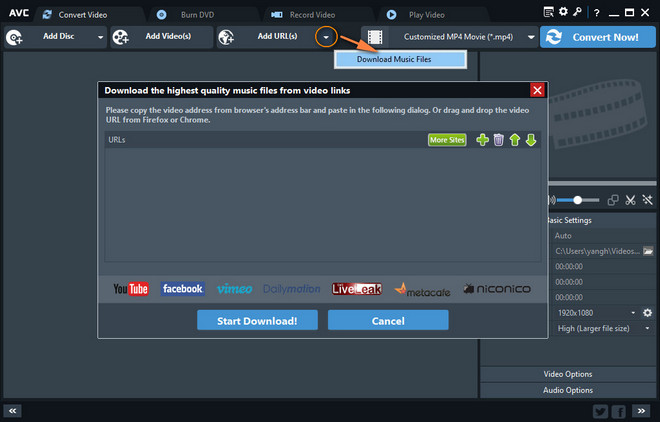Click the output folder browse icon
This screenshot has height=422, width=660.
coord(648,251)
